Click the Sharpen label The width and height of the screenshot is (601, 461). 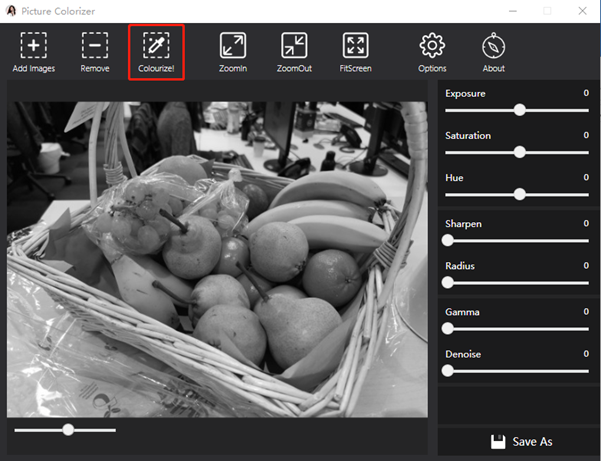[x=463, y=224]
